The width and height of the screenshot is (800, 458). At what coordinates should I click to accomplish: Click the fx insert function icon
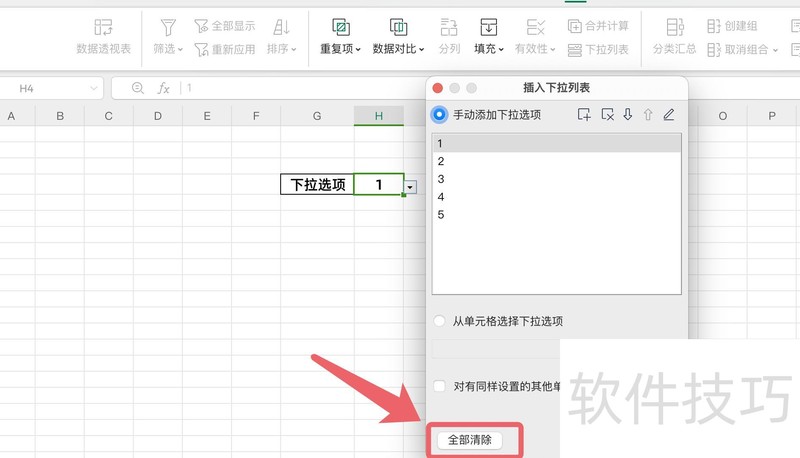coord(163,88)
